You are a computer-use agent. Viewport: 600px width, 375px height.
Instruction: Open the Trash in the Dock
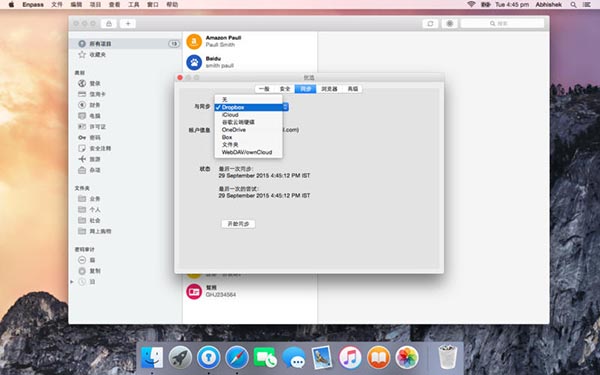click(x=447, y=356)
